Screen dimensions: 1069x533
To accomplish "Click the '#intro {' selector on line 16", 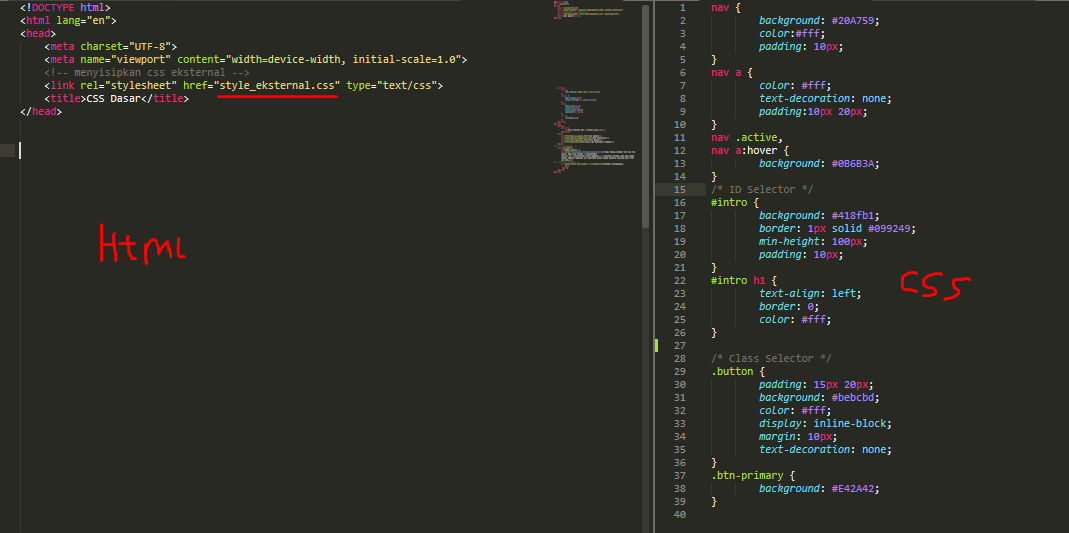I will (x=734, y=202).
